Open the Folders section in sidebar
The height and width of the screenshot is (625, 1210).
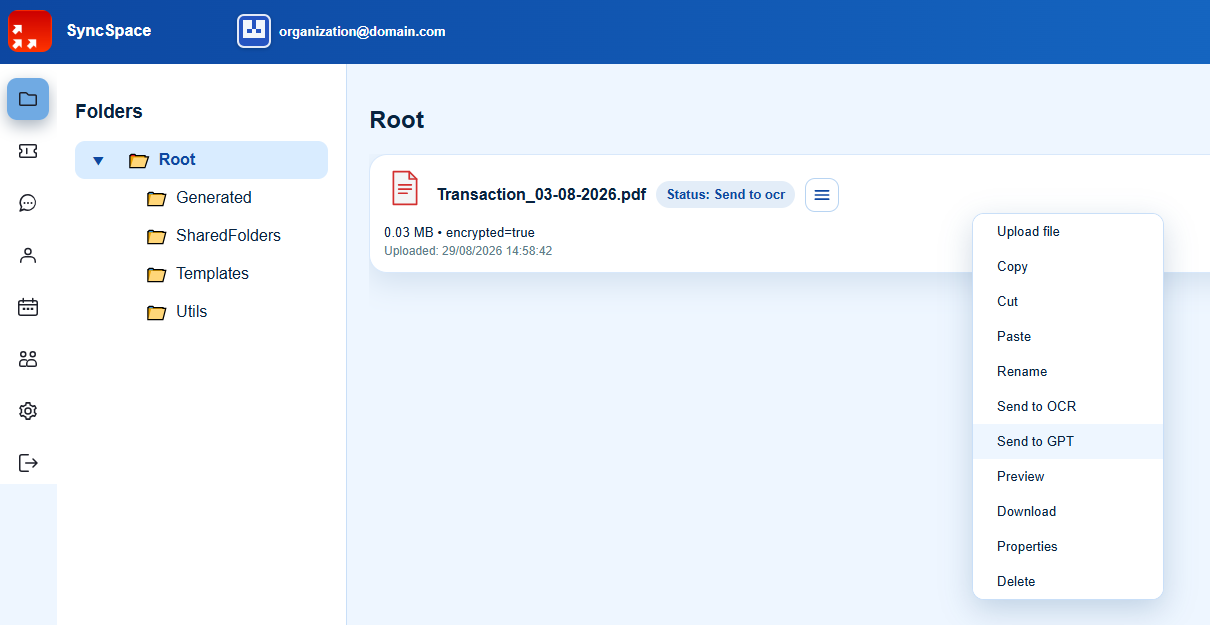(x=28, y=99)
